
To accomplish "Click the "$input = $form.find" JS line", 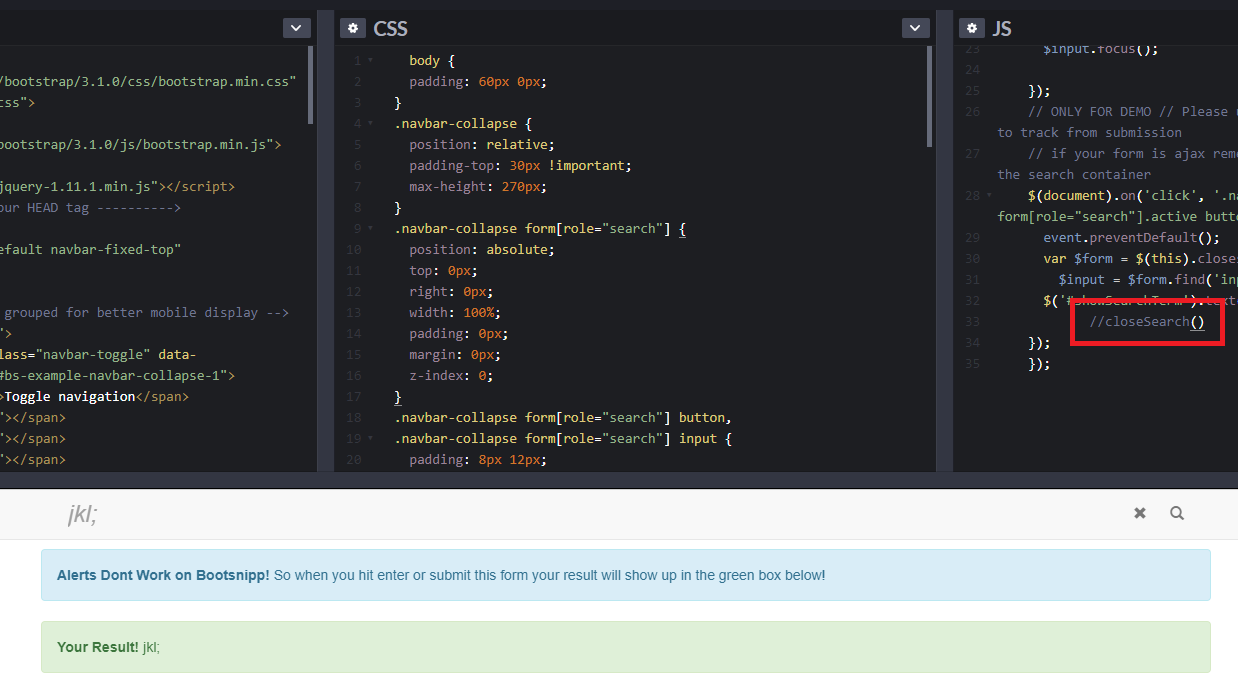I will pos(1148,280).
